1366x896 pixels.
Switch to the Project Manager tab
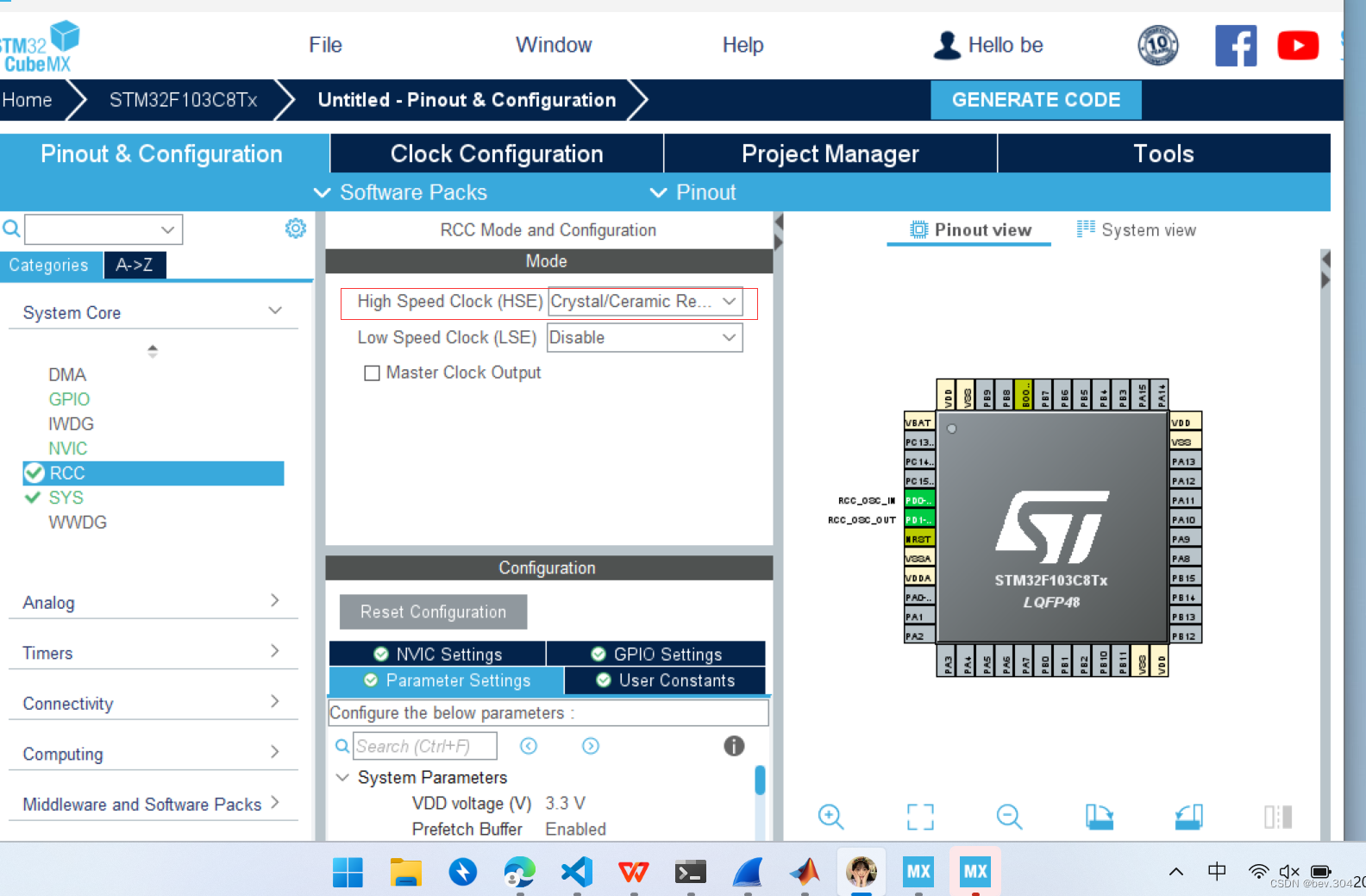[830, 154]
